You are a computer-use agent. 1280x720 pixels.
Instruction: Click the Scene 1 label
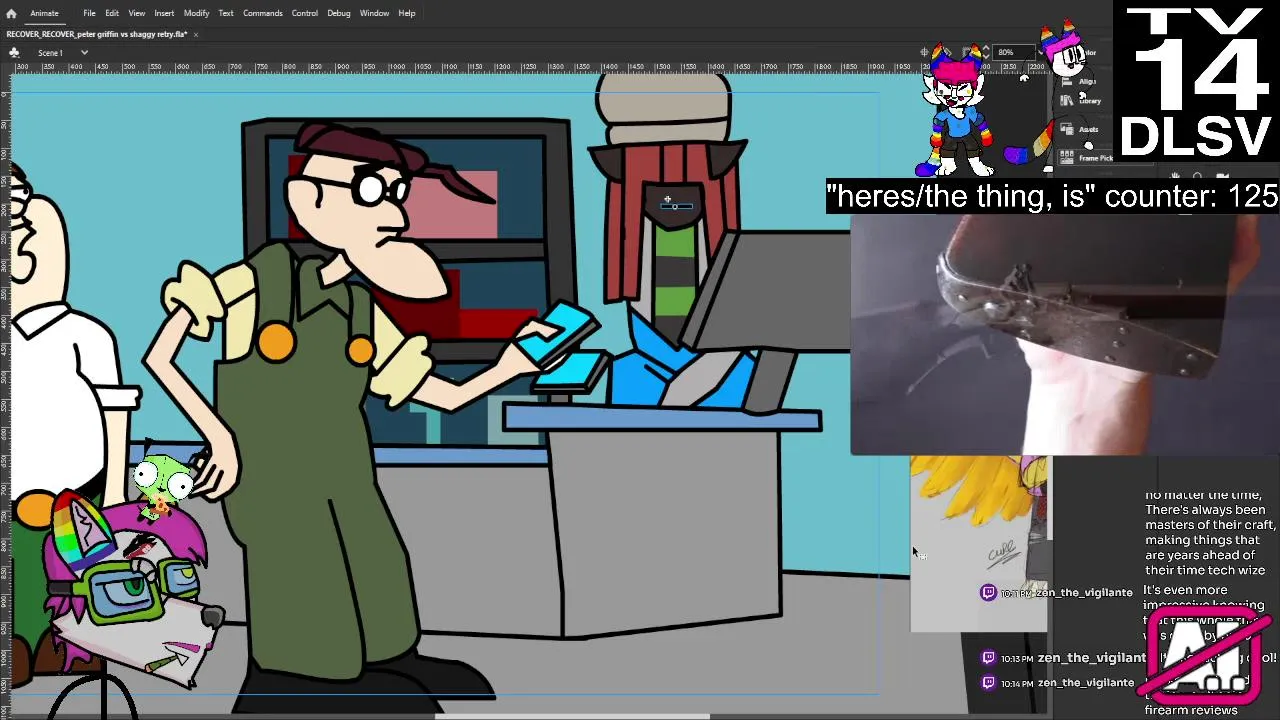50,52
